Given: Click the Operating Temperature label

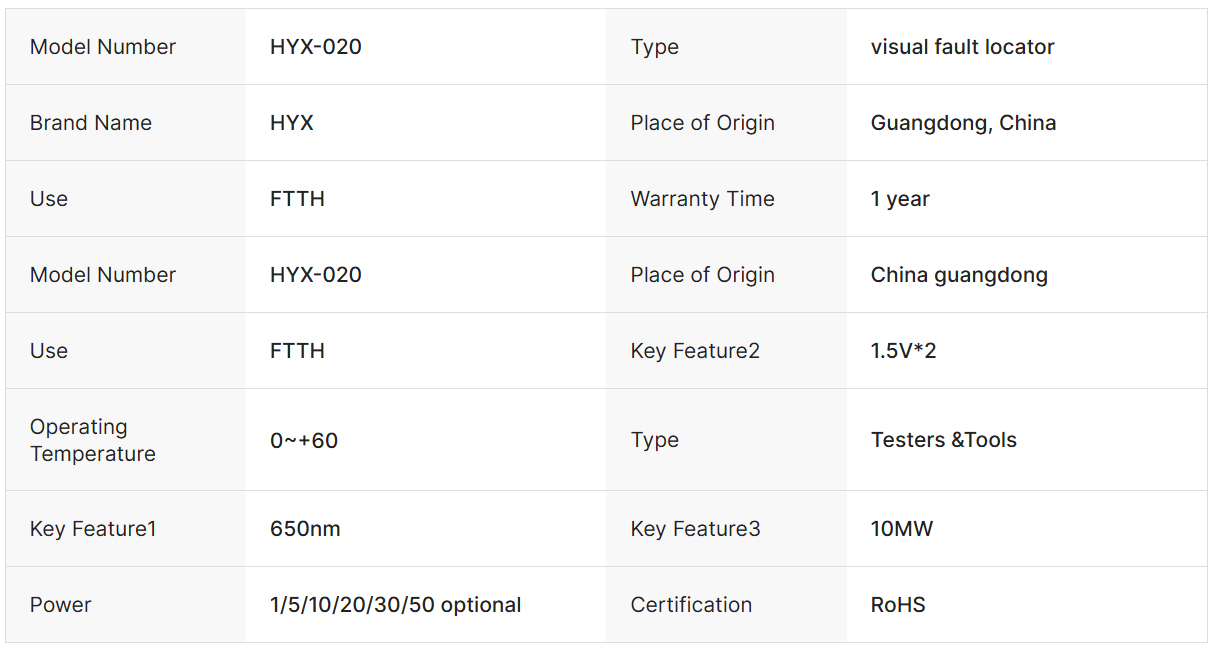Looking at the screenshot, I should click(93, 440).
